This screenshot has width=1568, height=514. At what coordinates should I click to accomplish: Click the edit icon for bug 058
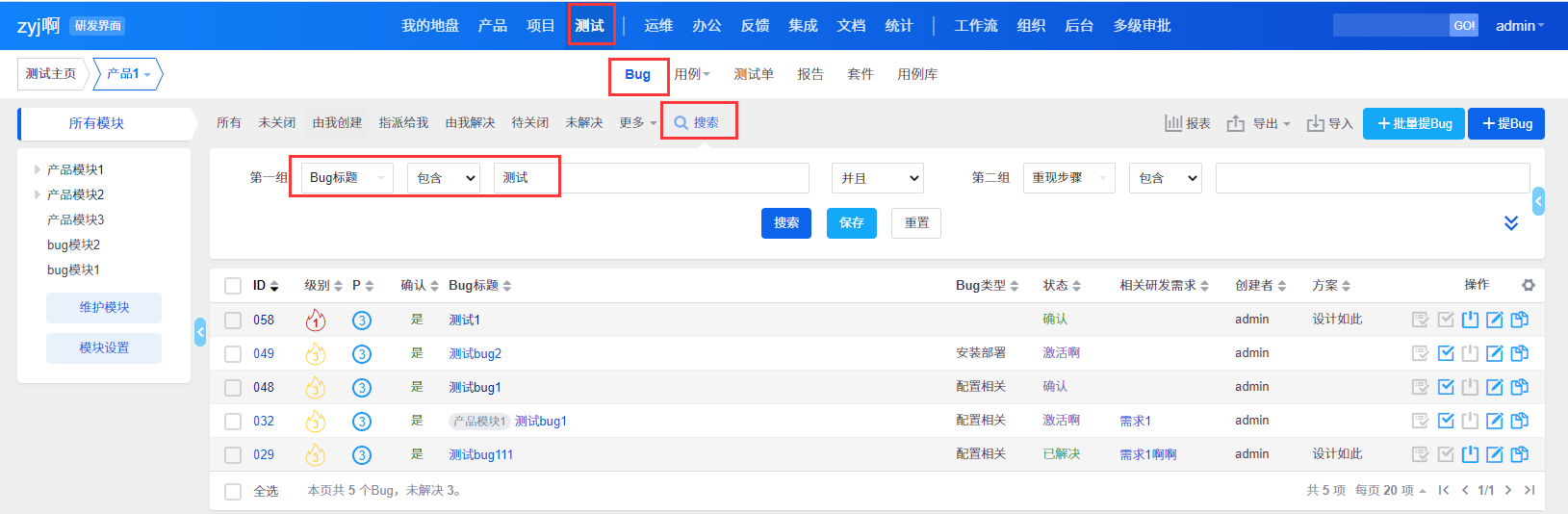(1495, 320)
